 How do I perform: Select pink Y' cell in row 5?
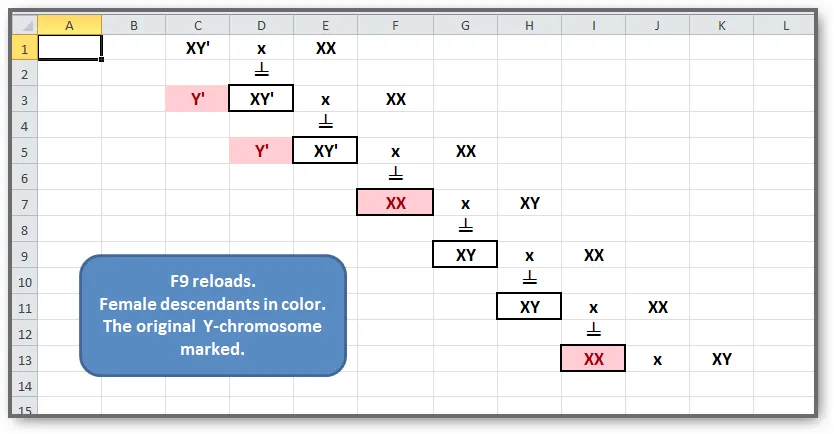pyautogui.click(x=261, y=151)
